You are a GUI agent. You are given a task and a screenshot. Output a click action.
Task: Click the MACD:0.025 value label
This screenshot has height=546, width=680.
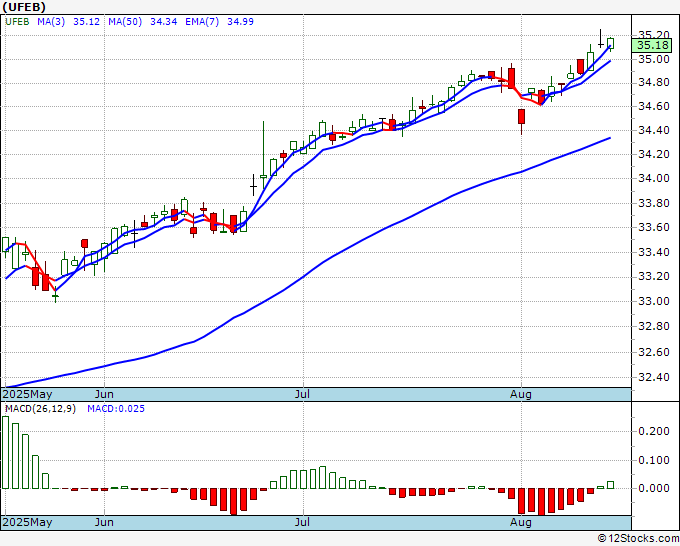(116, 409)
